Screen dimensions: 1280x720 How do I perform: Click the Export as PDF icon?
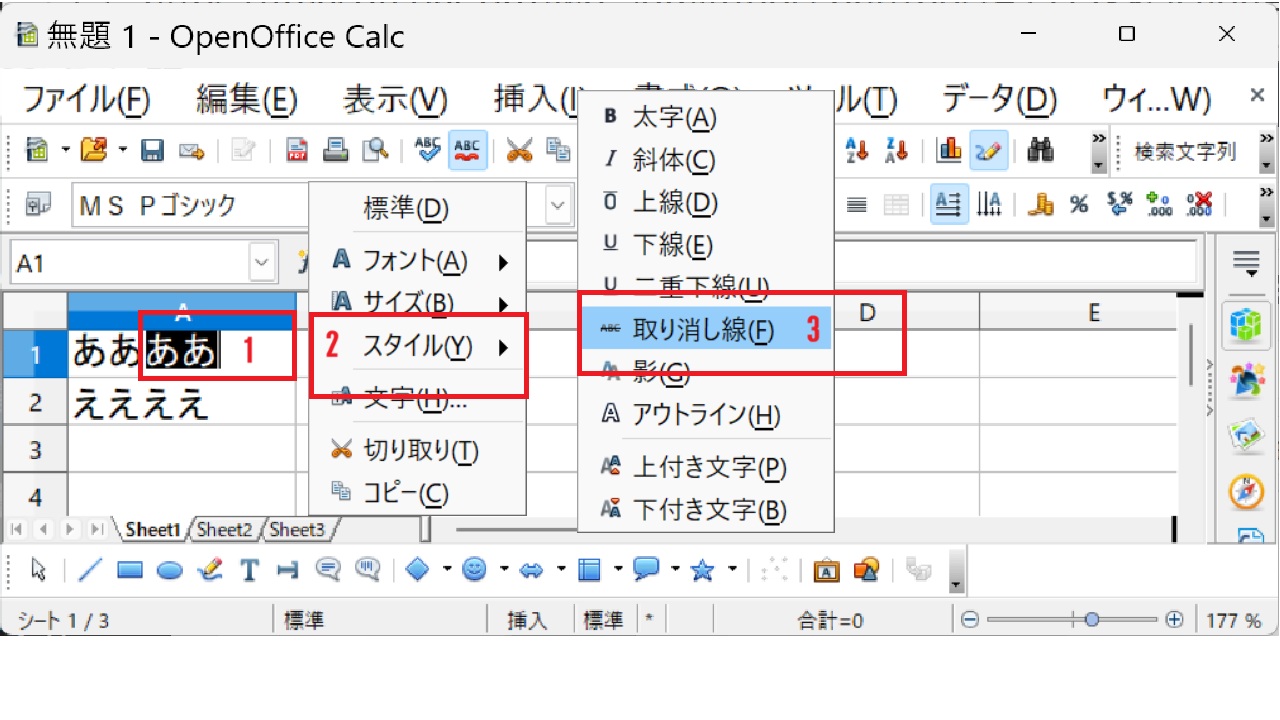tap(297, 151)
